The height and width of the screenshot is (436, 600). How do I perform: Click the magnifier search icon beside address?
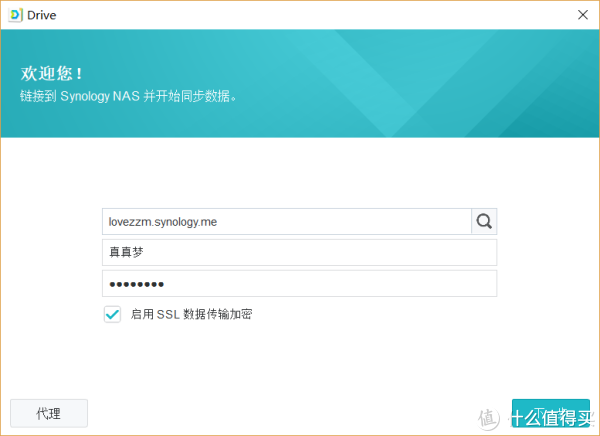coord(484,222)
